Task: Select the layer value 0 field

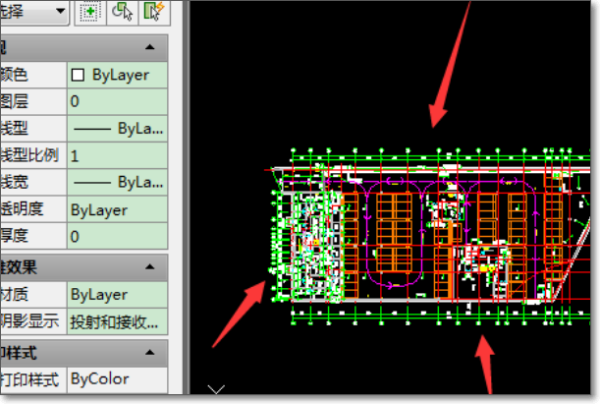Action: (x=117, y=102)
